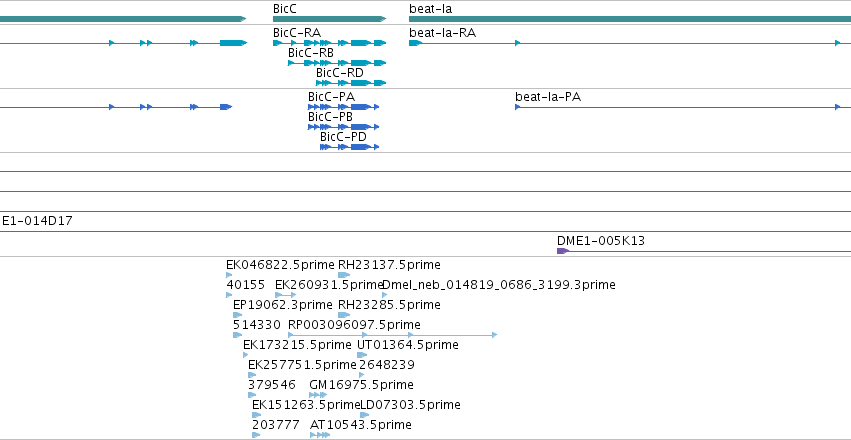Click the DME1-005K13 BAC label
The height and width of the screenshot is (440, 851).
pyautogui.click(x=601, y=241)
